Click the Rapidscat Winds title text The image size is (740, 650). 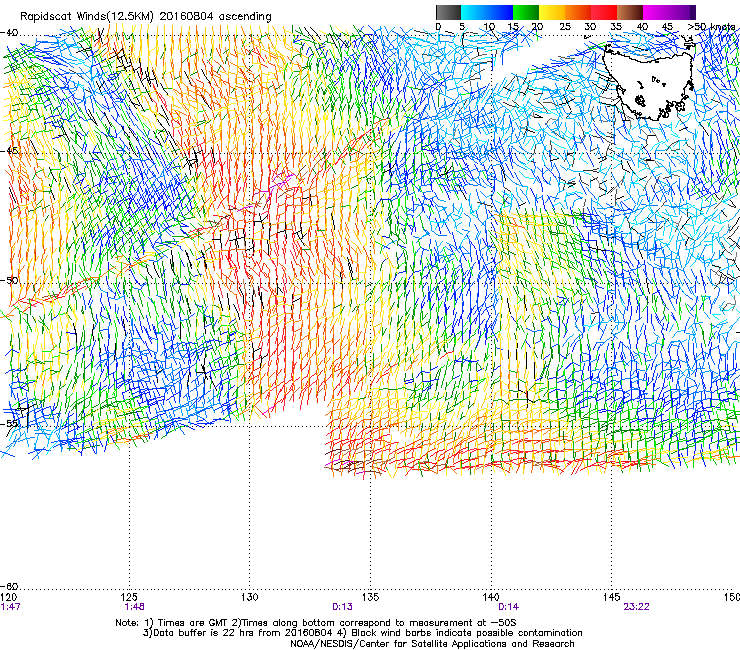pos(146,16)
